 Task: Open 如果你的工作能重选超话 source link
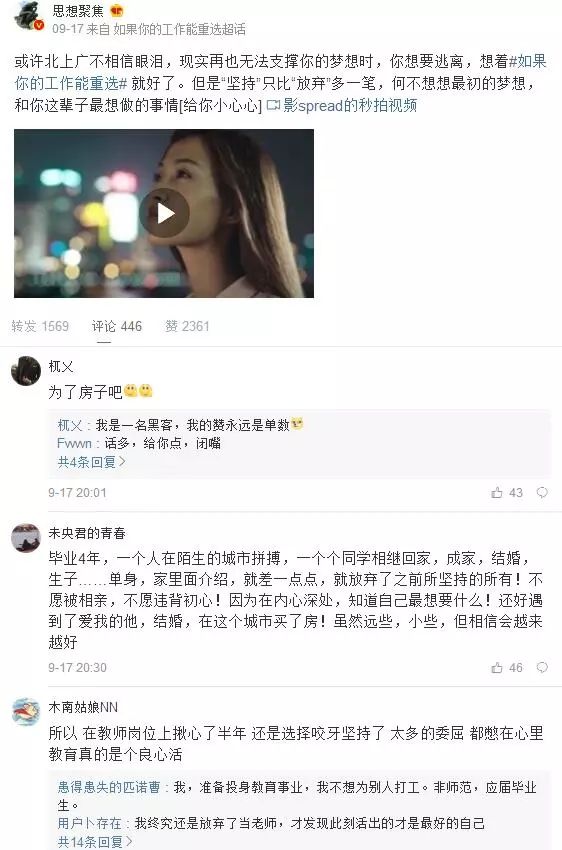tap(179, 29)
